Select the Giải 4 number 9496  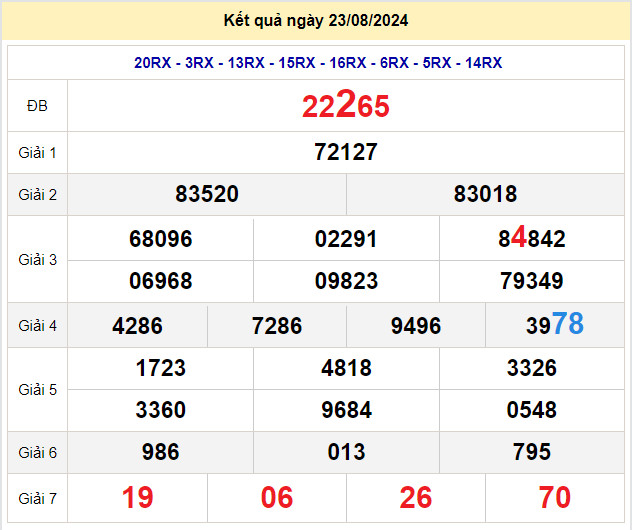[416, 326]
